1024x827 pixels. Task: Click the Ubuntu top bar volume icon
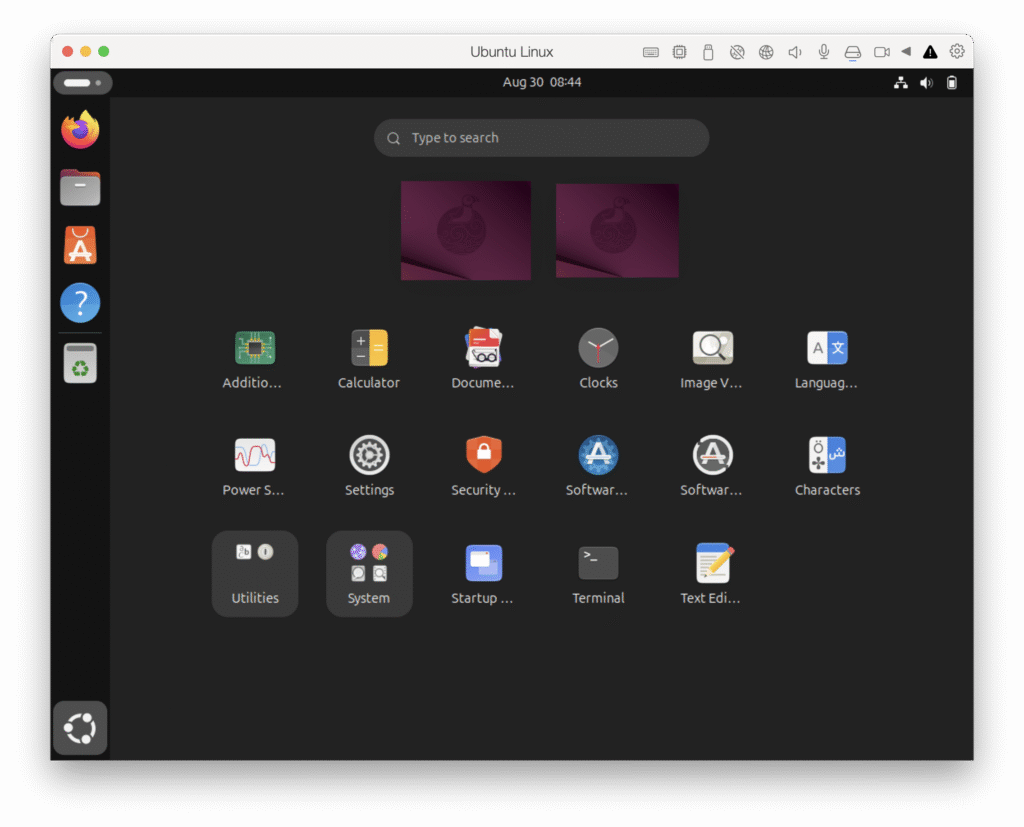pyautogui.click(x=927, y=83)
